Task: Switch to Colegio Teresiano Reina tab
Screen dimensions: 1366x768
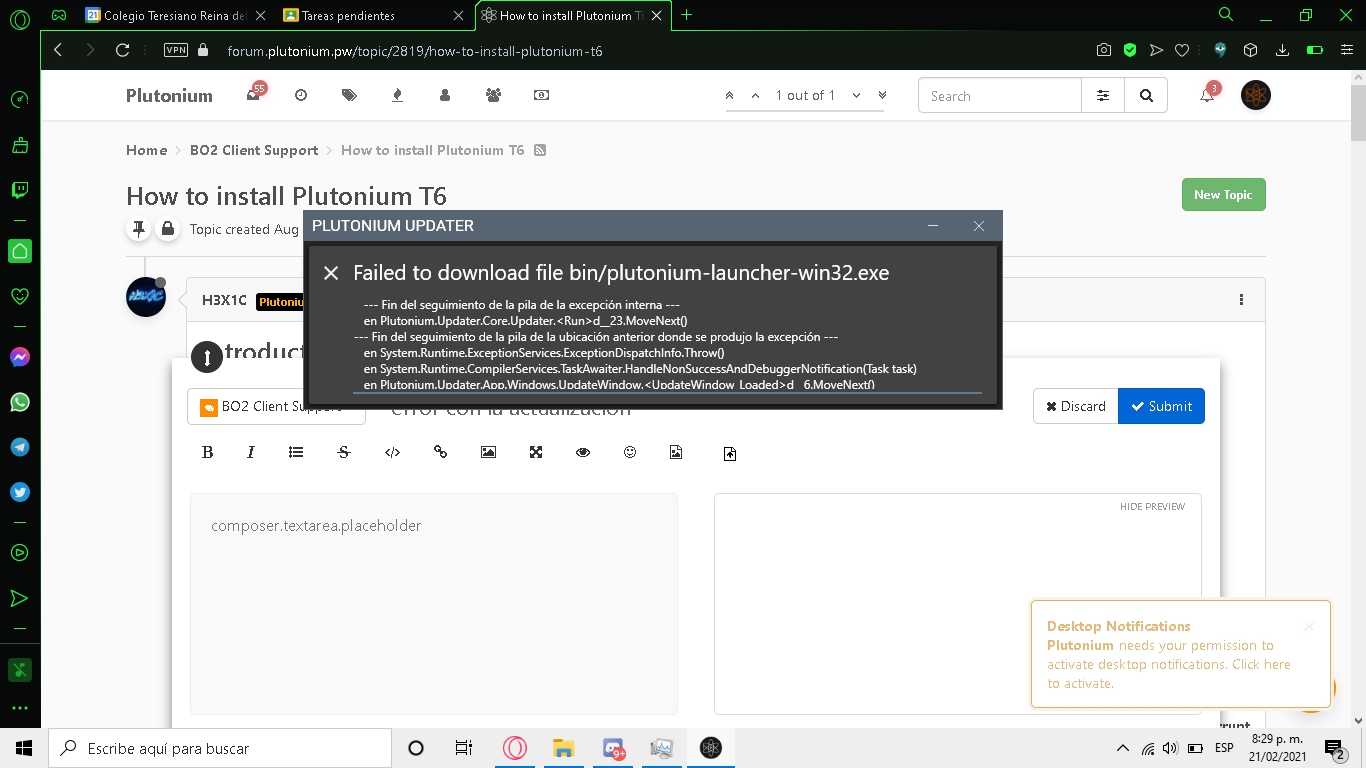Action: [176, 15]
